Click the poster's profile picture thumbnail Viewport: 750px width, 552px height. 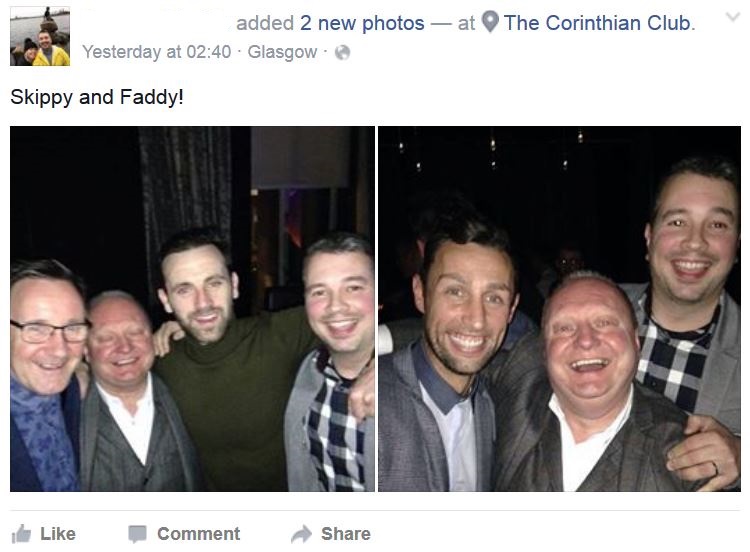click(39, 37)
